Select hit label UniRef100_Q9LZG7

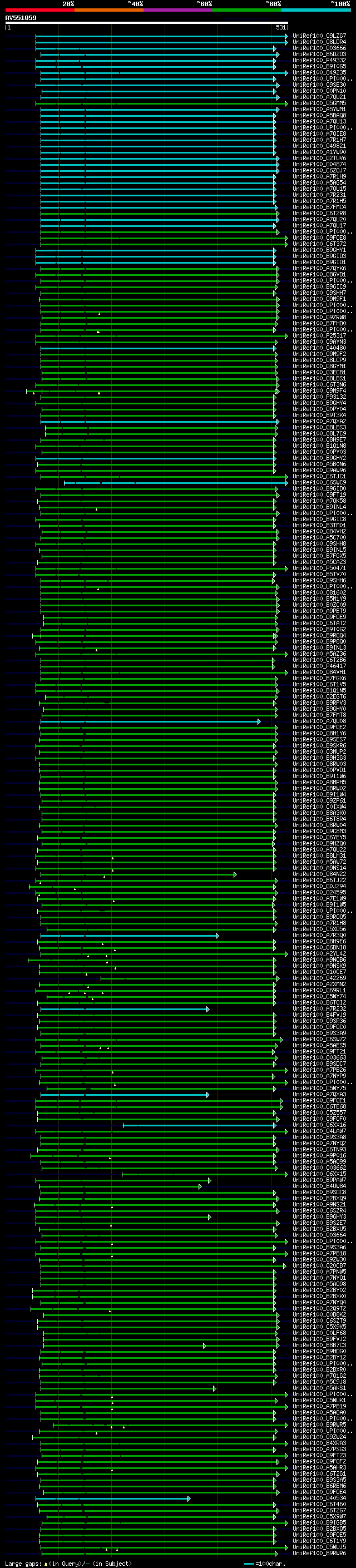[x=319, y=37]
